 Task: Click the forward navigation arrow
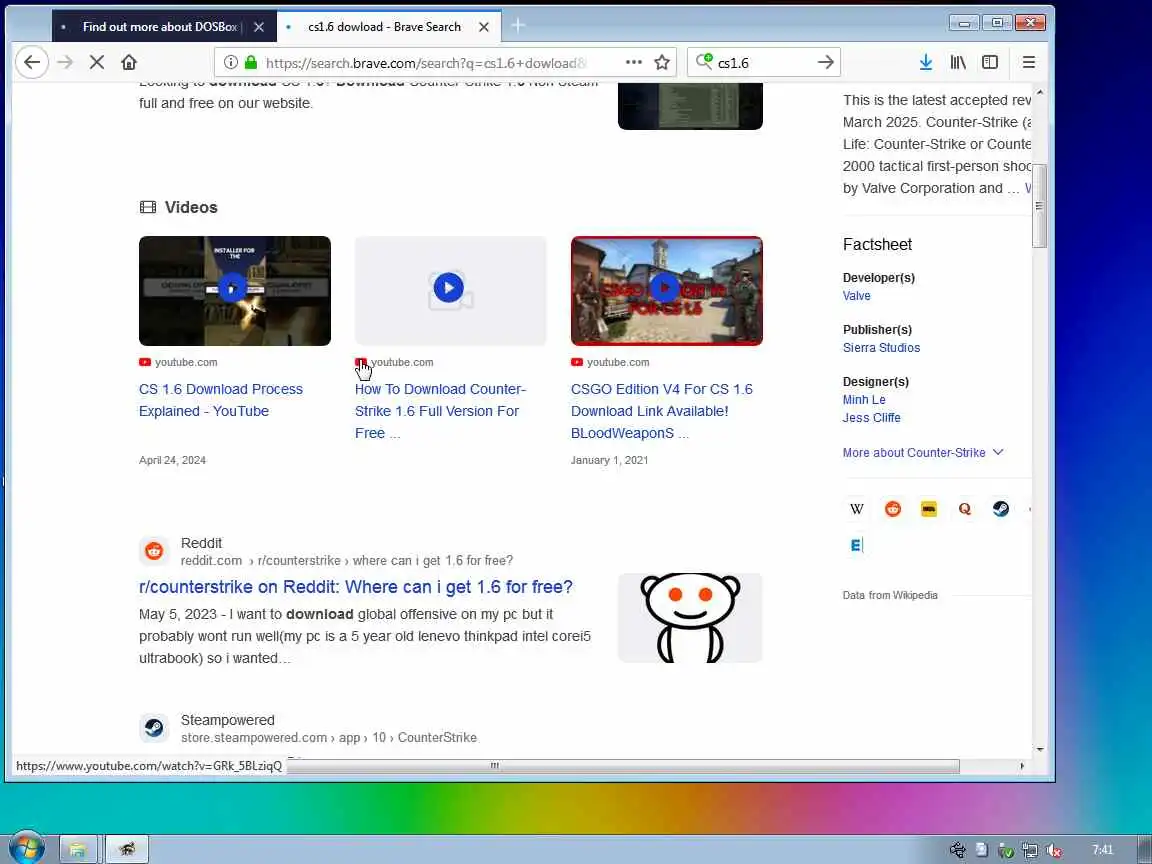tap(65, 62)
